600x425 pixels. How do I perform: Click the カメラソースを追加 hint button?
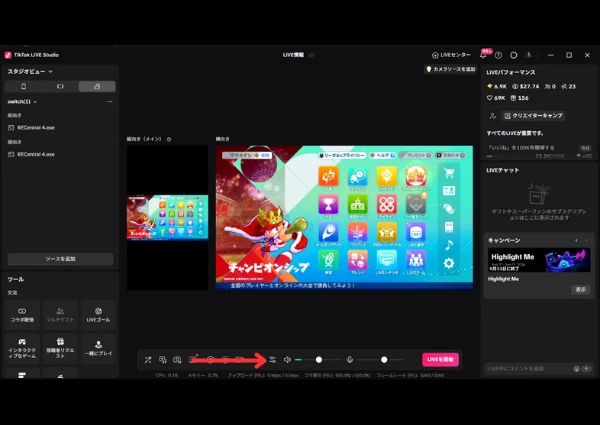450,69
